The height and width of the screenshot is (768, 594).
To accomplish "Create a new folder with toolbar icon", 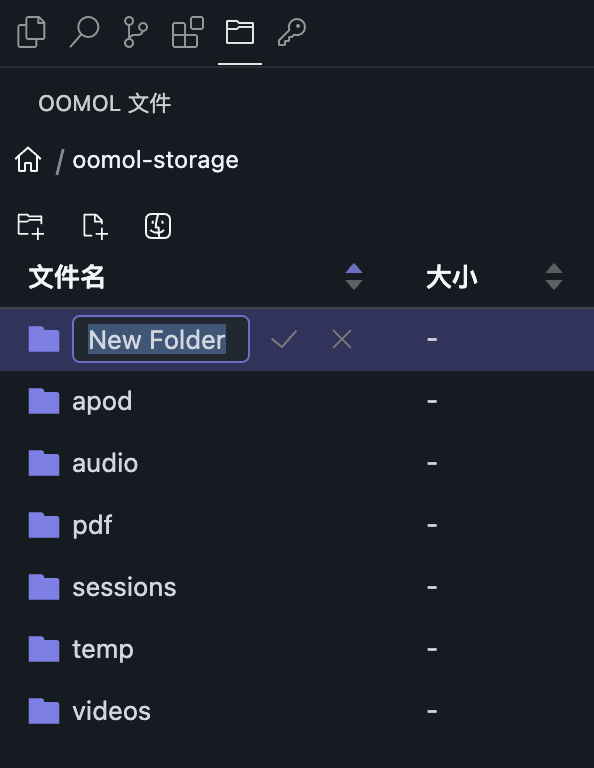I will click(x=30, y=226).
